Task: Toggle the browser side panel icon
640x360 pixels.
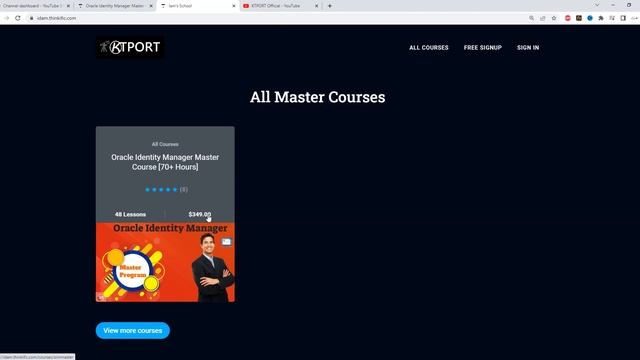Action: coord(623,18)
